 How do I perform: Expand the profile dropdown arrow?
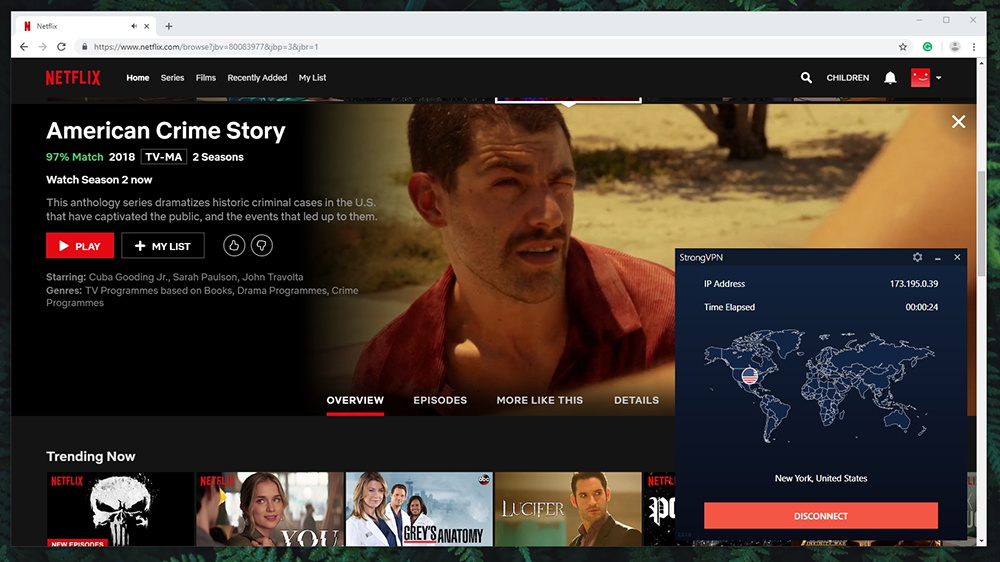point(939,78)
